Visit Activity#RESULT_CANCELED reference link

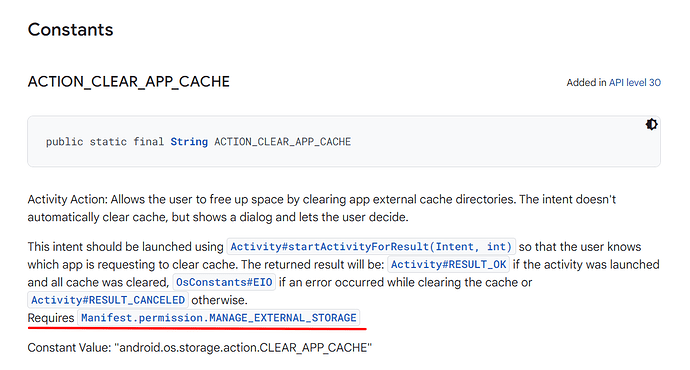click(x=108, y=300)
